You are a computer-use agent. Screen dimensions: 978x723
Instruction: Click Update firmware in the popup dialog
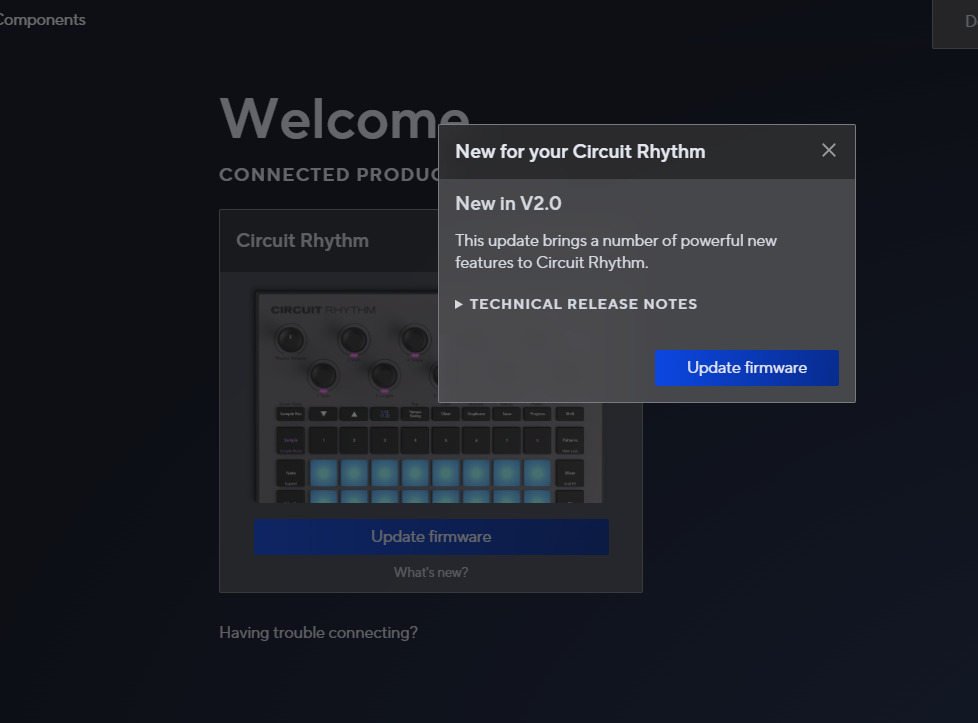747,367
